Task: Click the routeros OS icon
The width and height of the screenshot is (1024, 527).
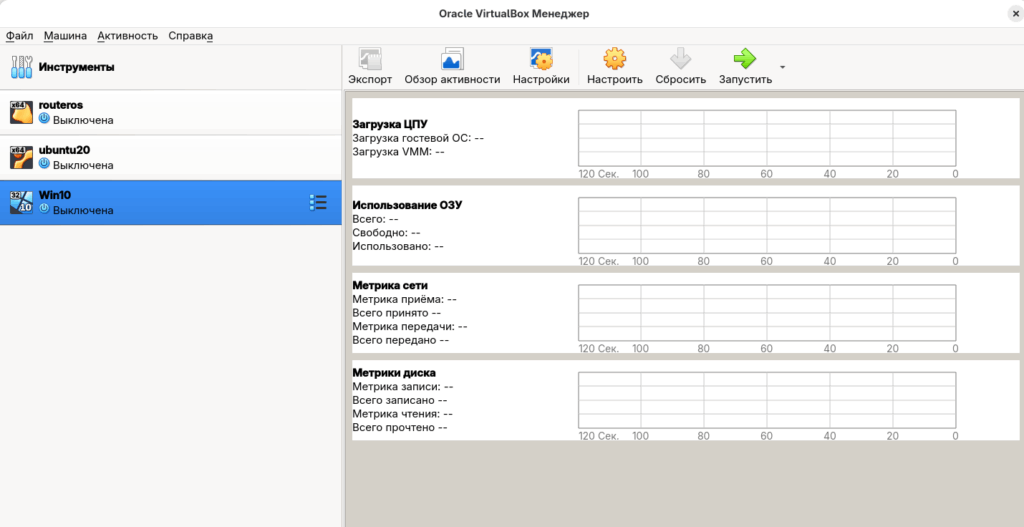Action: point(22,112)
